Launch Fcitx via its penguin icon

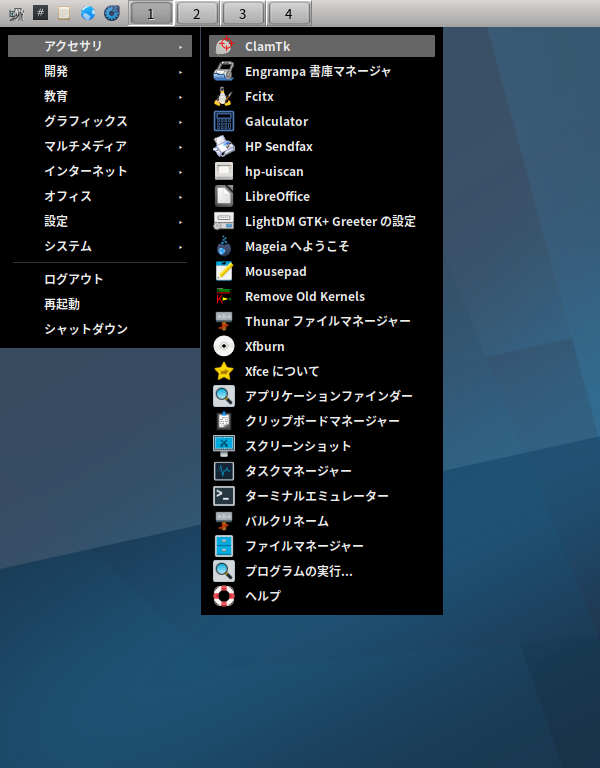coord(224,96)
